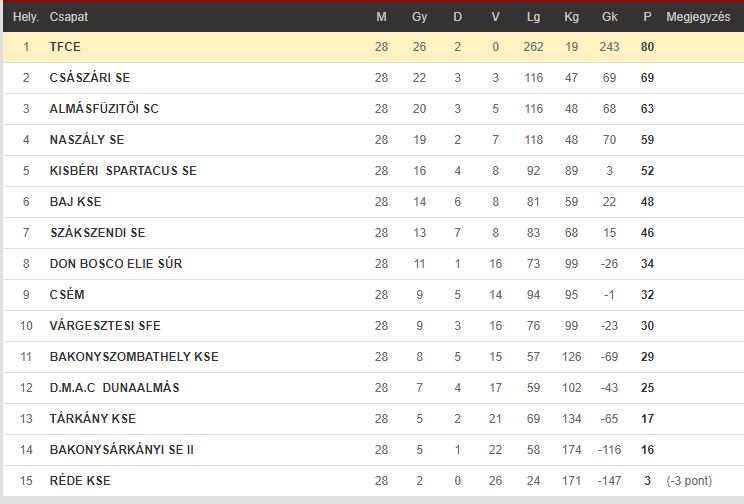The height and width of the screenshot is (504, 744).
Task: Click the TFCE team name
Action: click(65, 47)
